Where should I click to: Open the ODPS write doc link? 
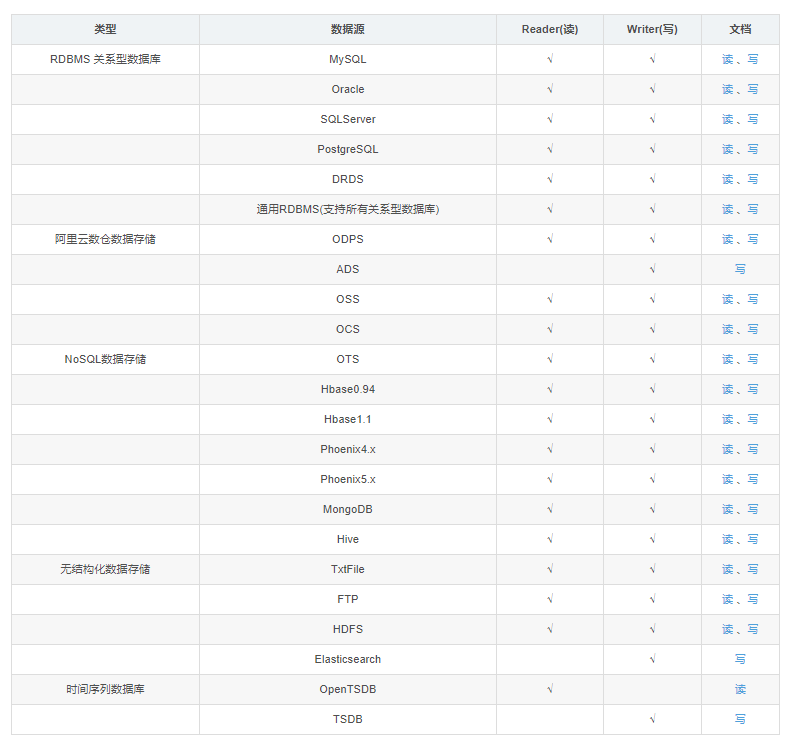click(x=753, y=239)
